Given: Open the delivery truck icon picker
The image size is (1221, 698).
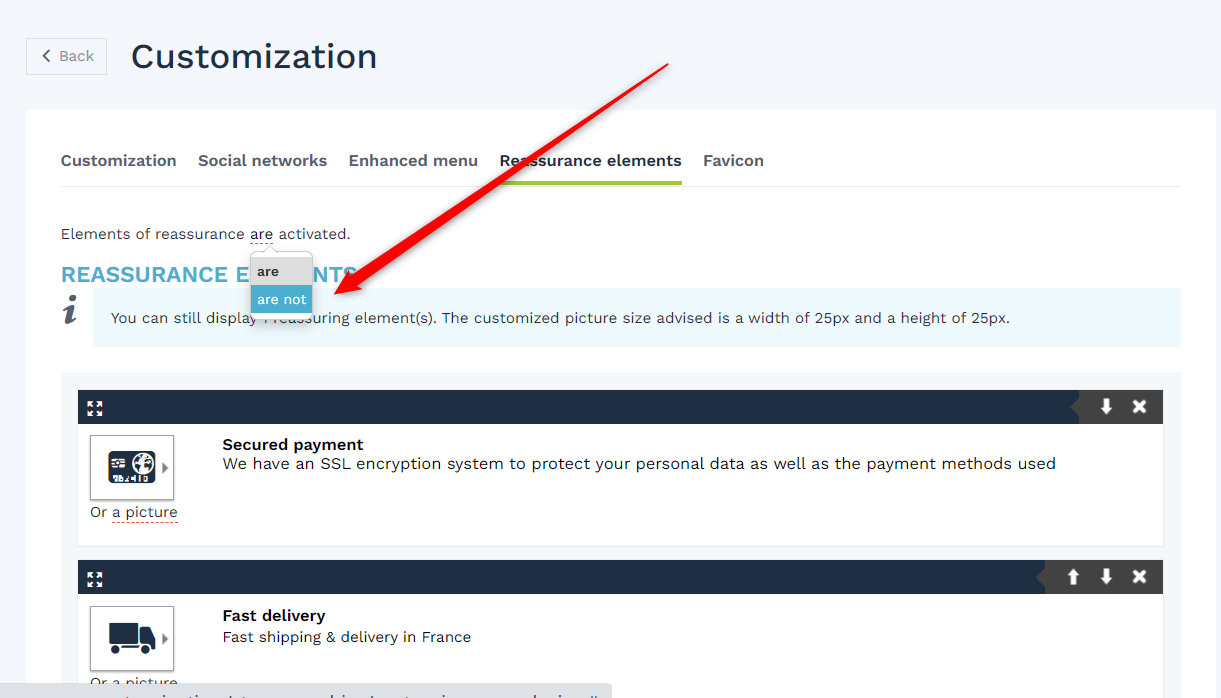Looking at the screenshot, I should point(132,638).
